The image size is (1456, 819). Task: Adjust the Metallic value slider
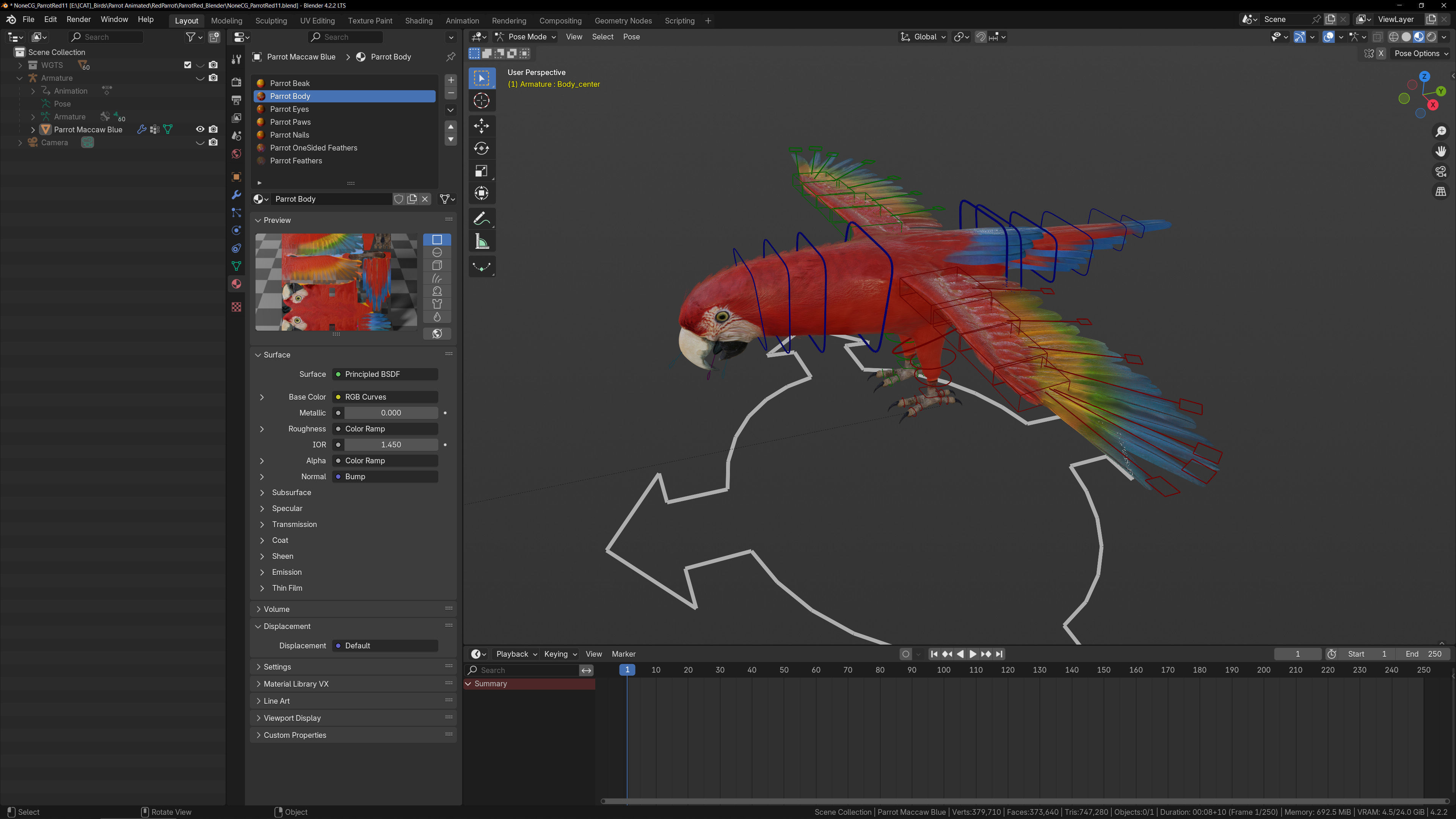point(391,413)
